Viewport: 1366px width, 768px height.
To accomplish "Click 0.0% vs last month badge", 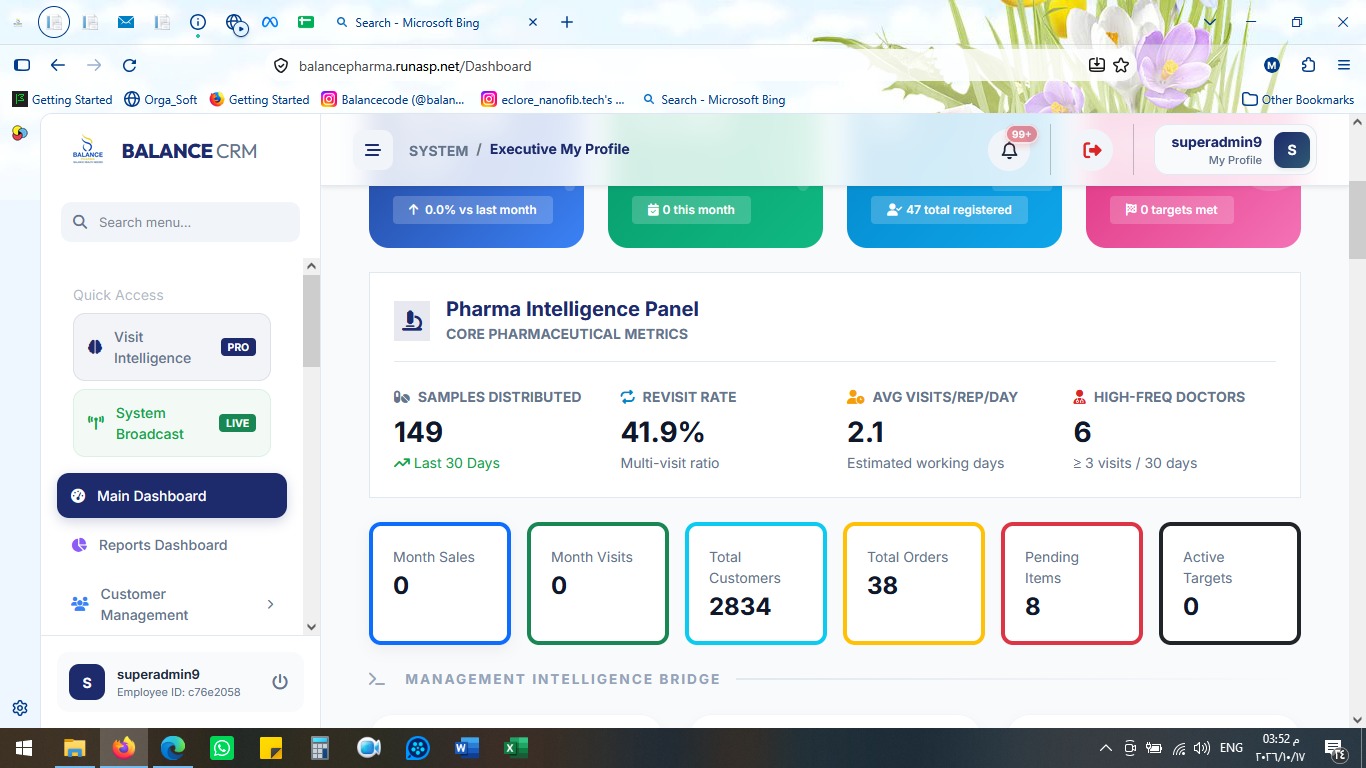I will (472, 210).
